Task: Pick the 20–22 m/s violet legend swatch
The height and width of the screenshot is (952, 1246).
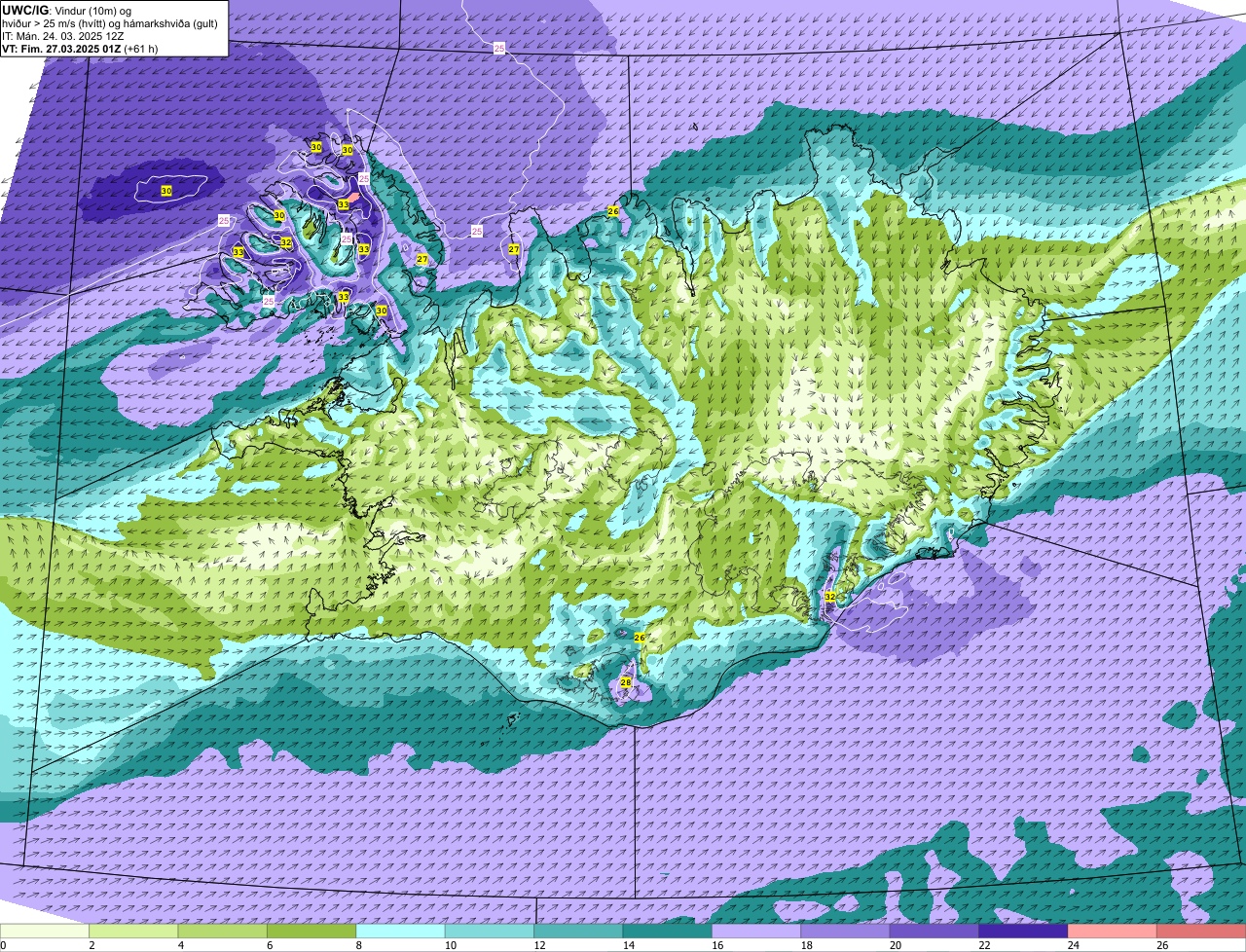Action: click(934, 931)
